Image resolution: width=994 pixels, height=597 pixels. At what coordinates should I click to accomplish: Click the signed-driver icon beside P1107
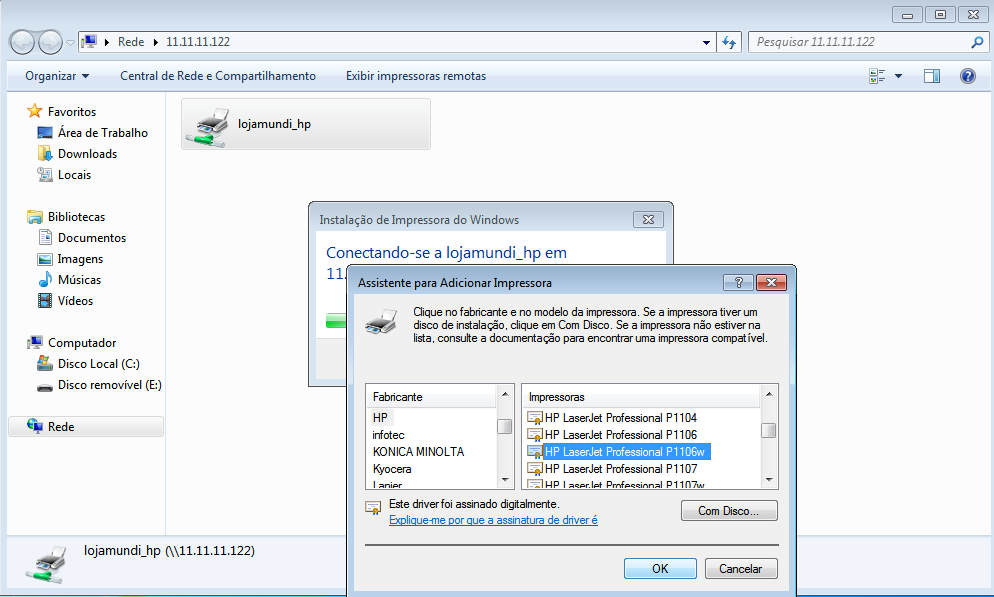535,470
